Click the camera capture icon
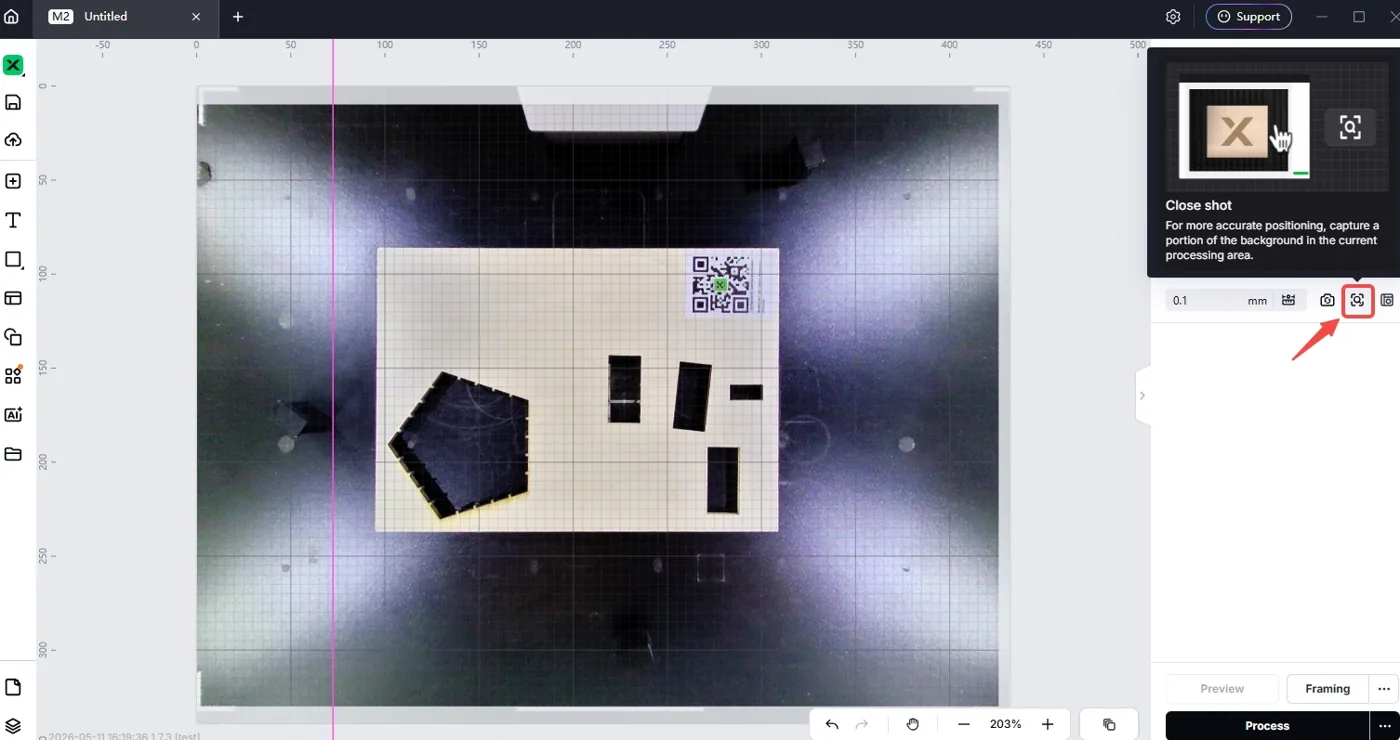 1327,300
